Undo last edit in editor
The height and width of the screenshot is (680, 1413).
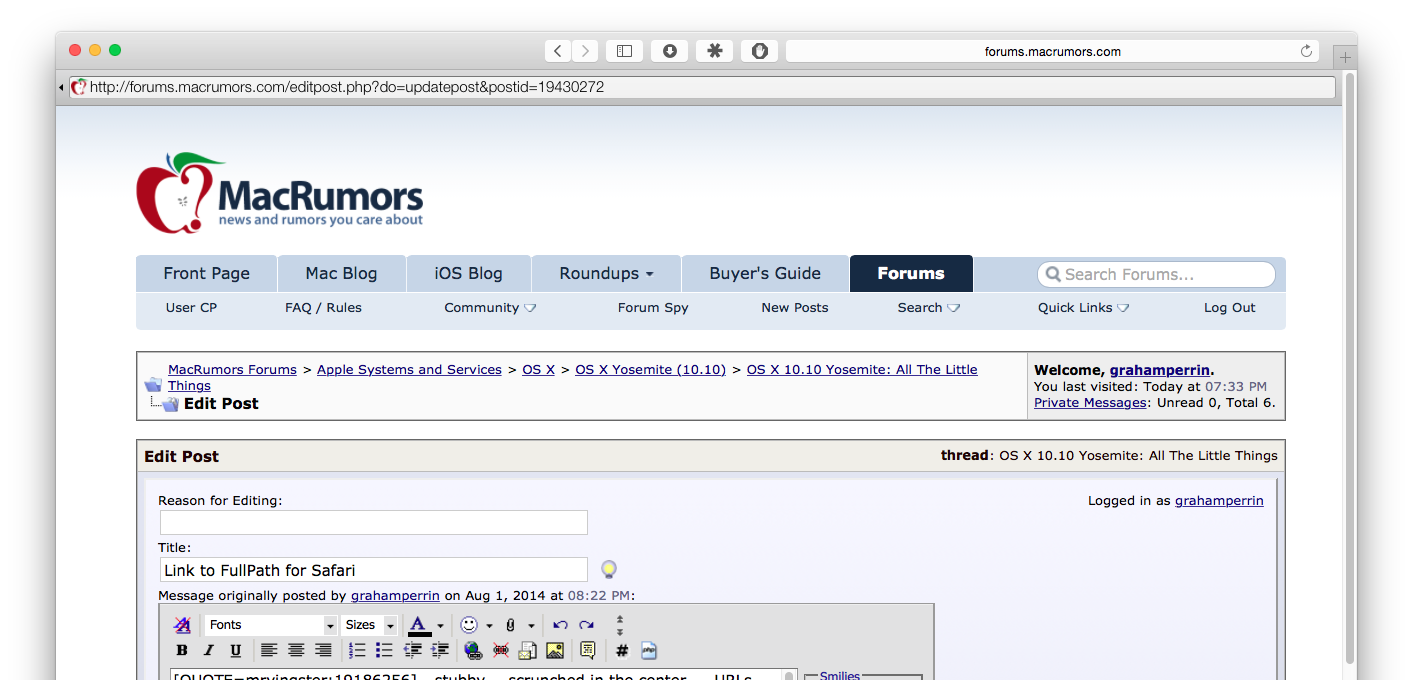click(x=560, y=625)
